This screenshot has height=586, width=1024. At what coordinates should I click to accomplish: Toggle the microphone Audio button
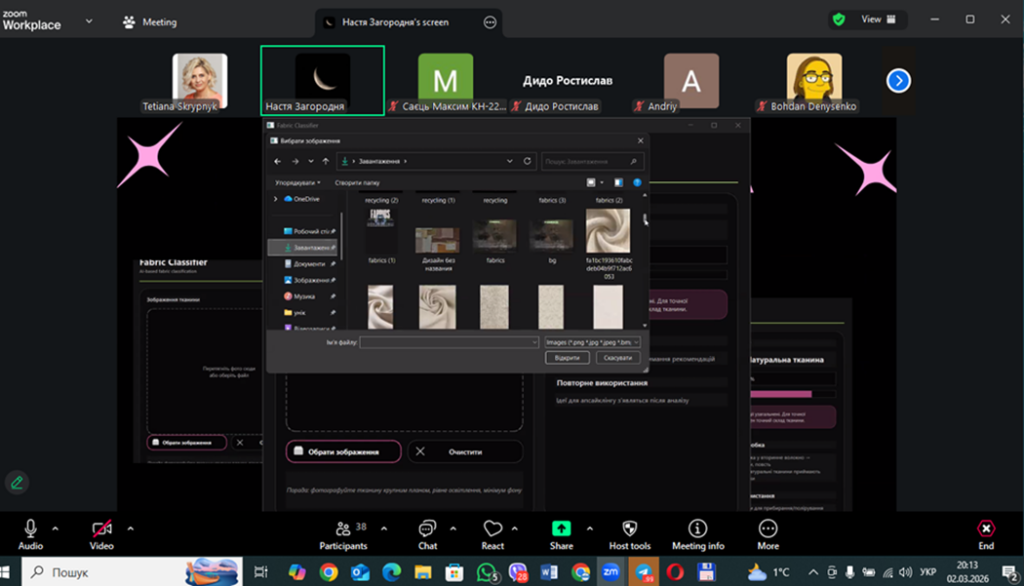tap(30, 530)
